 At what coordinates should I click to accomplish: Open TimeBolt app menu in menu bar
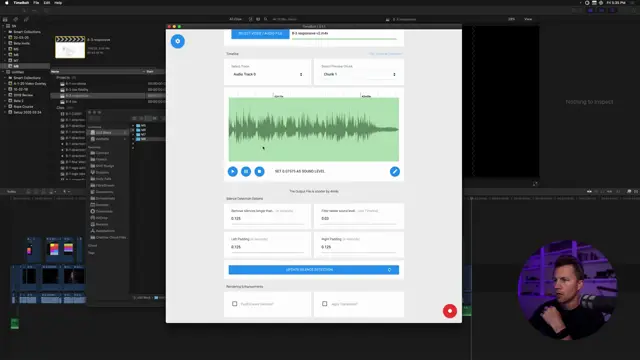click(x=21, y=3)
